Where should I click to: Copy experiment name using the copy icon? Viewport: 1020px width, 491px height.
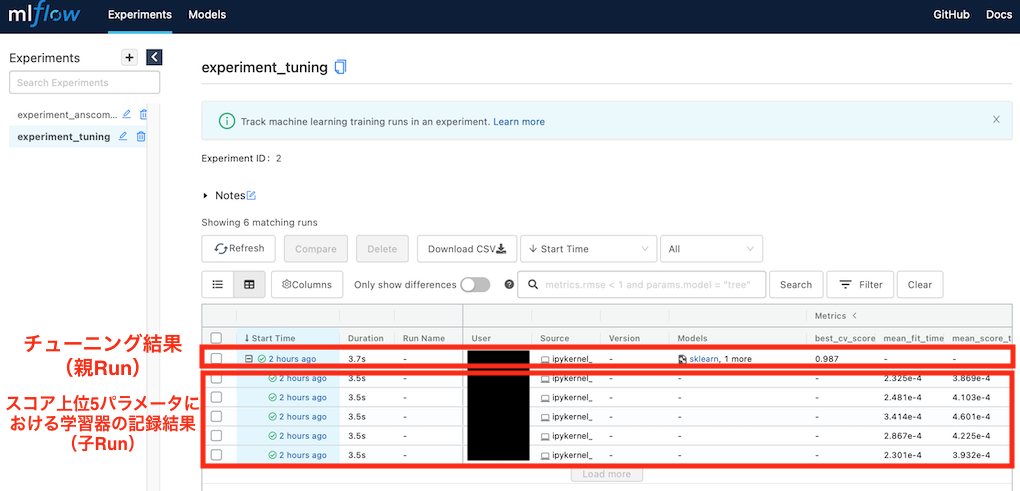(x=341, y=67)
